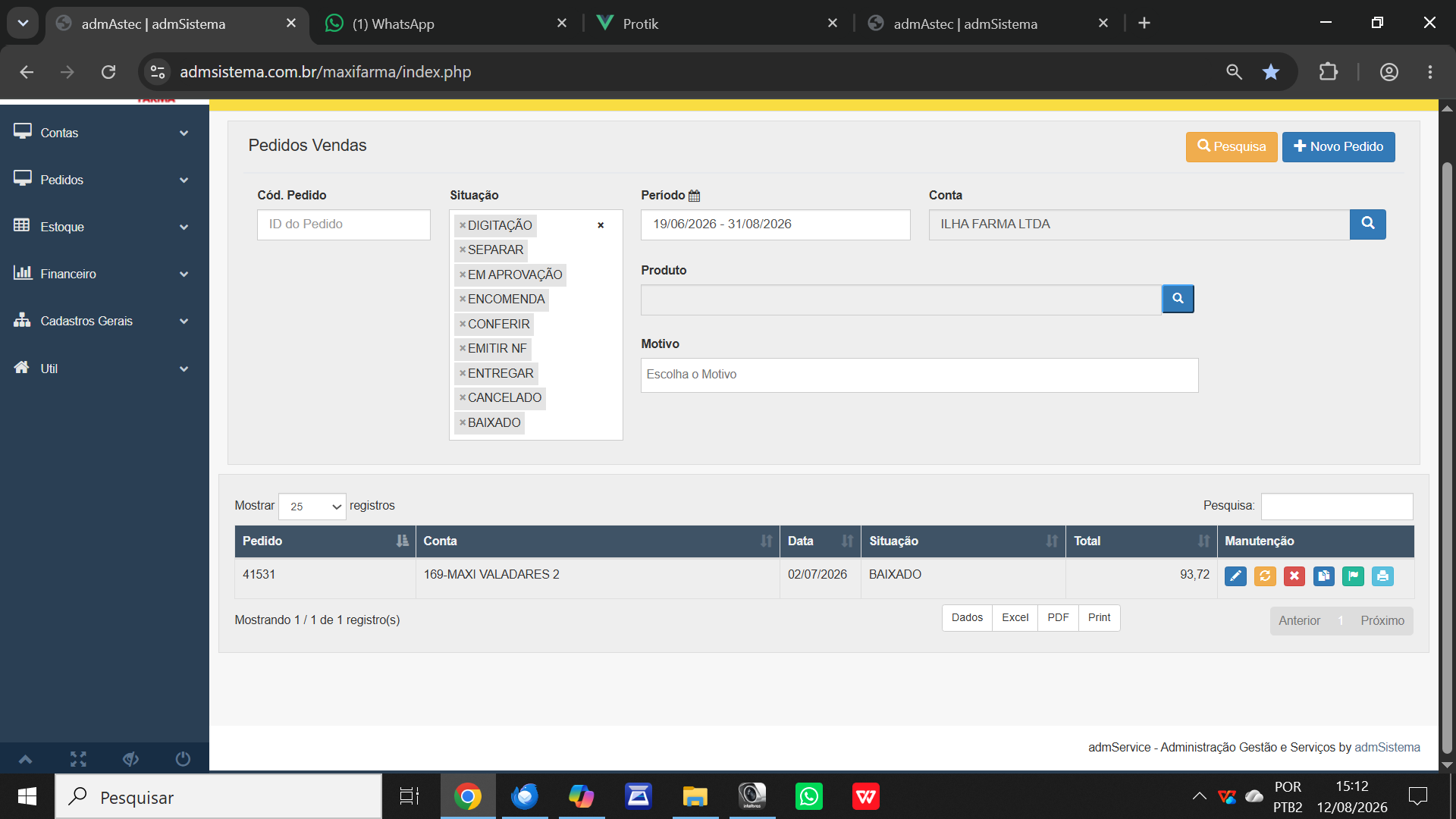Viewport: 1456px width, 819px height.
Task: Open the tab search dropdown arrow in Chrome
Action: coord(23,23)
